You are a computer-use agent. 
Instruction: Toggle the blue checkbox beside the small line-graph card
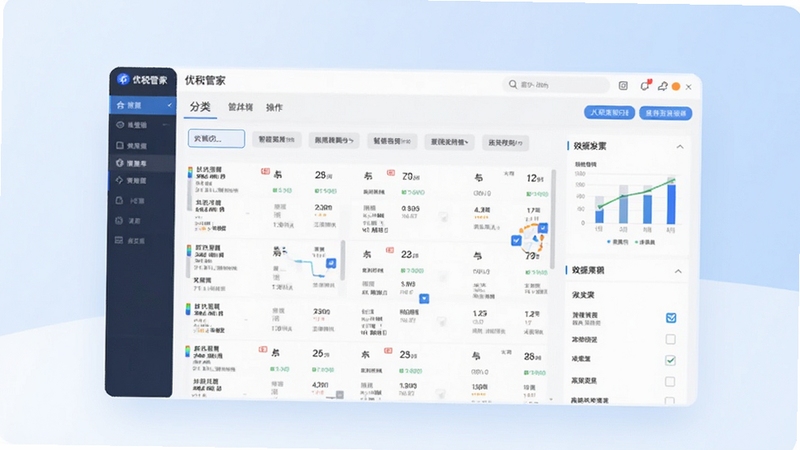(x=331, y=263)
